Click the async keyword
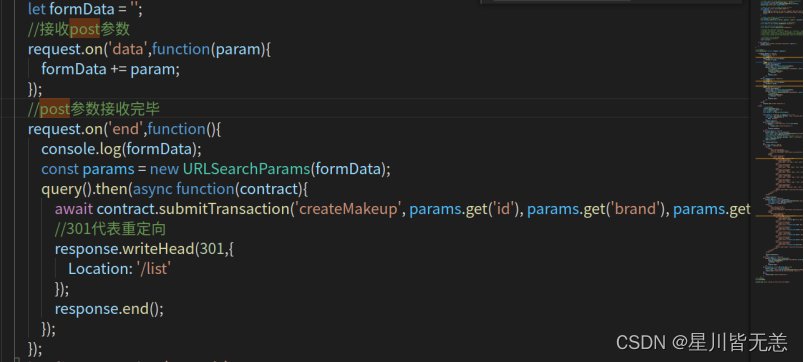Viewport: 804px width, 362px height. [x=152, y=189]
